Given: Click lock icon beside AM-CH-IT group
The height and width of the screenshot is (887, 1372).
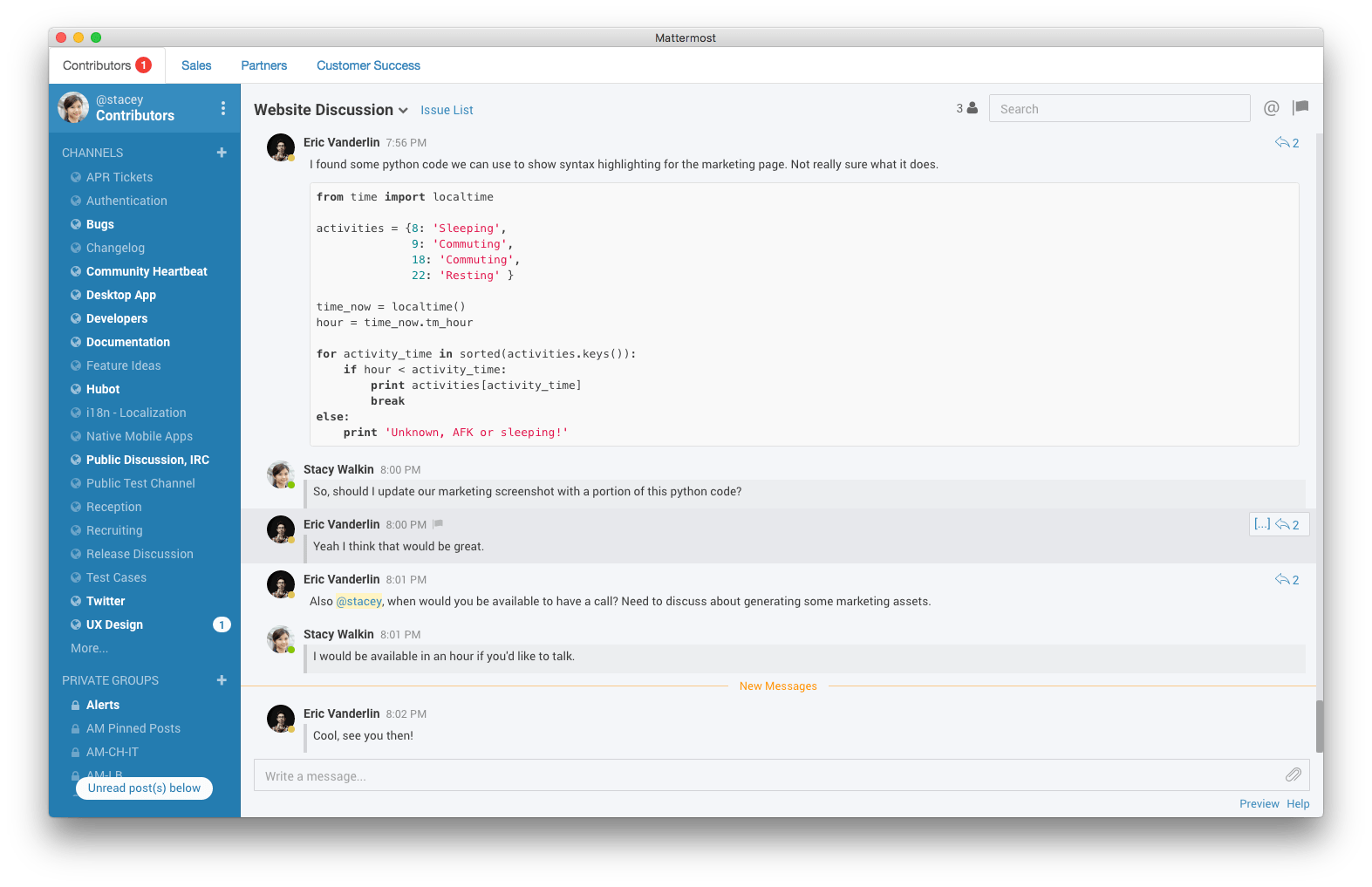Looking at the screenshot, I should pos(76,752).
